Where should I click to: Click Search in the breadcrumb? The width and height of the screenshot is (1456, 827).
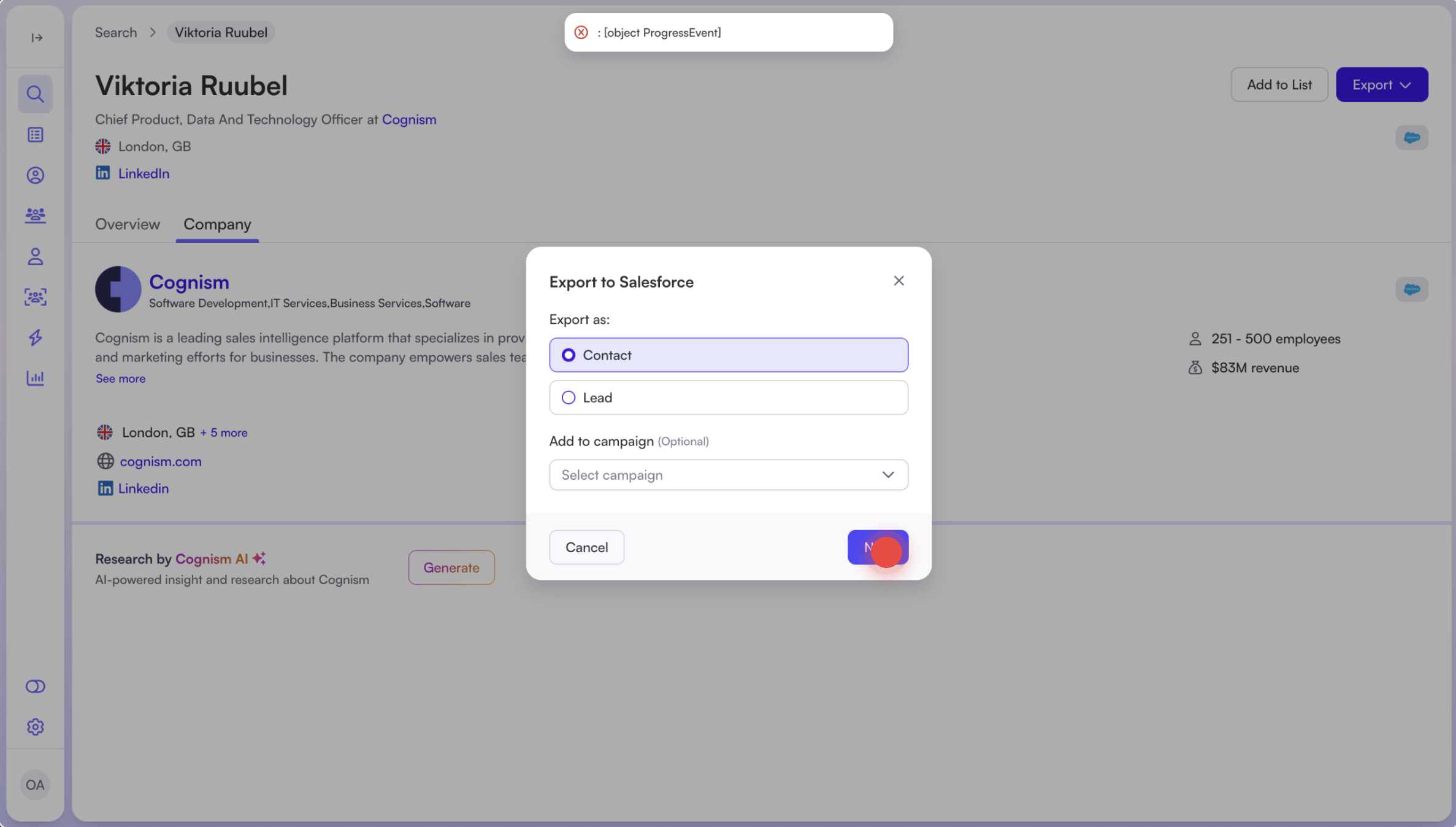point(115,33)
